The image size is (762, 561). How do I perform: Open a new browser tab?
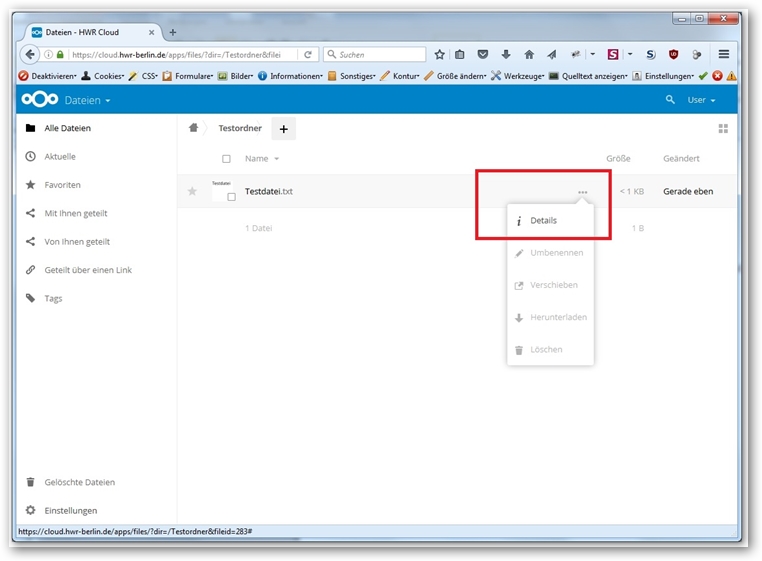pos(173,33)
